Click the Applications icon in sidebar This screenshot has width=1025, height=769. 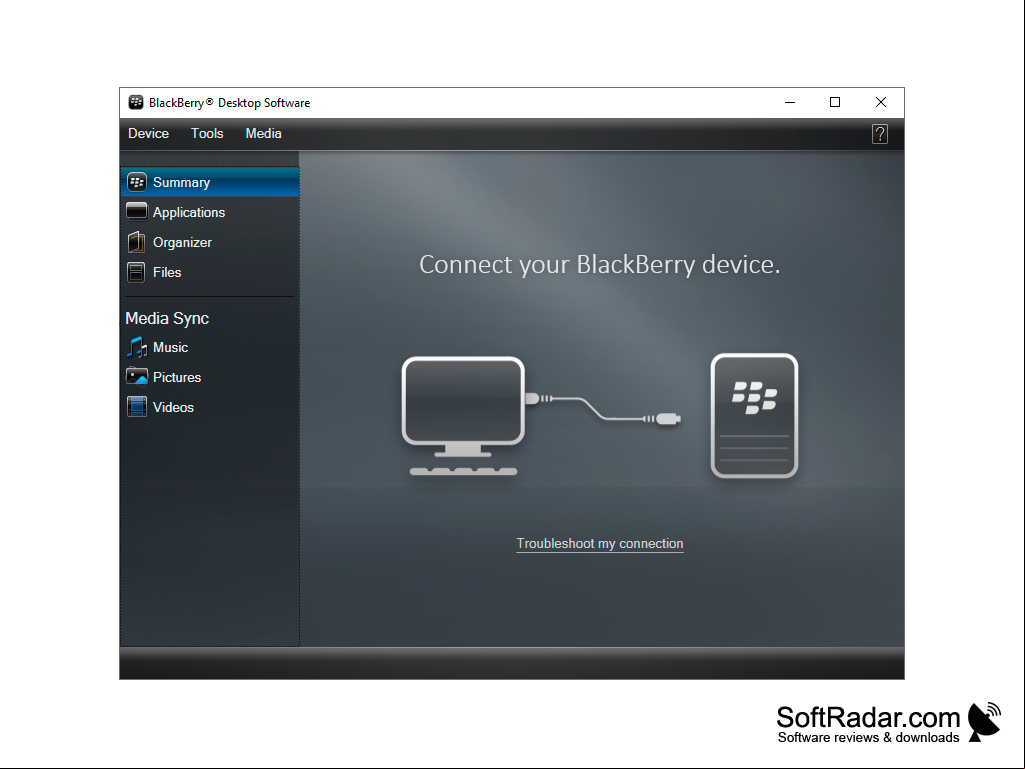tap(137, 211)
